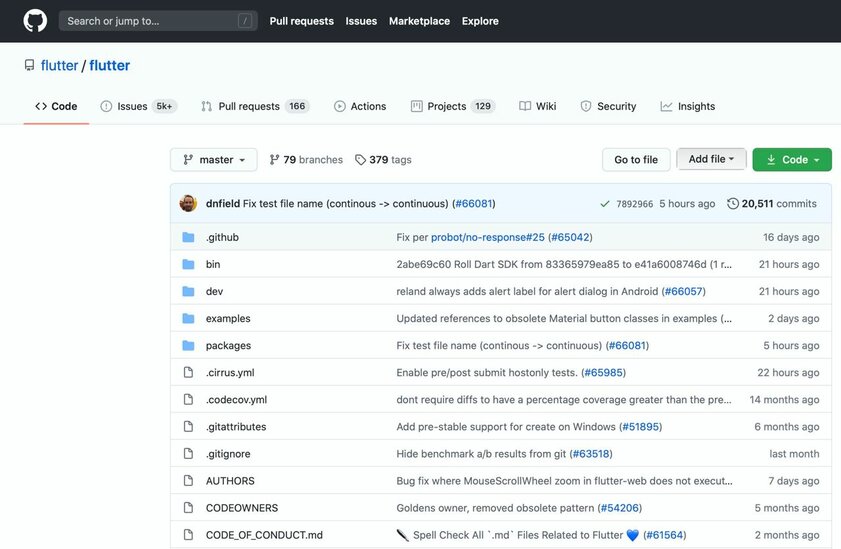
Task: Open the flutter organization link
Action: pyautogui.click(x=60, y=65)
